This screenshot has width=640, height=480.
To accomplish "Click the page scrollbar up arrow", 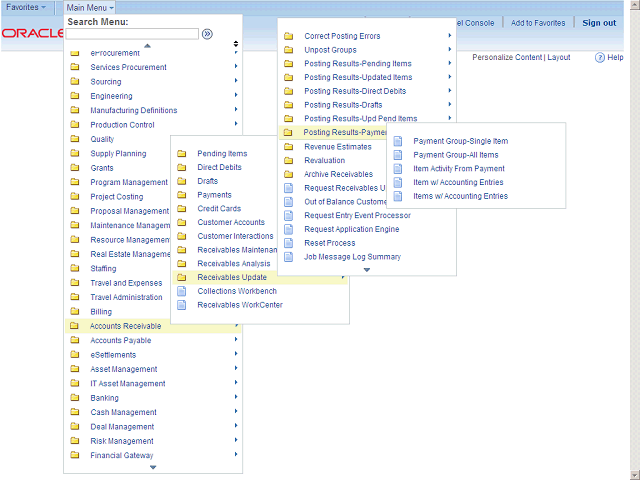I will 635,5.
